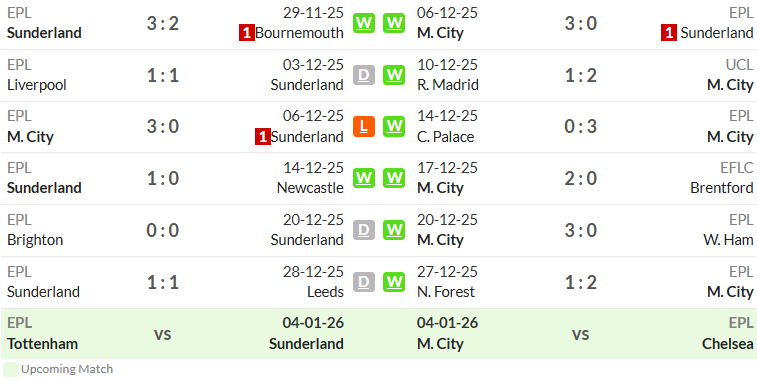Click the vs text for Tottenham Sunderland

click(x=163, y=334)
